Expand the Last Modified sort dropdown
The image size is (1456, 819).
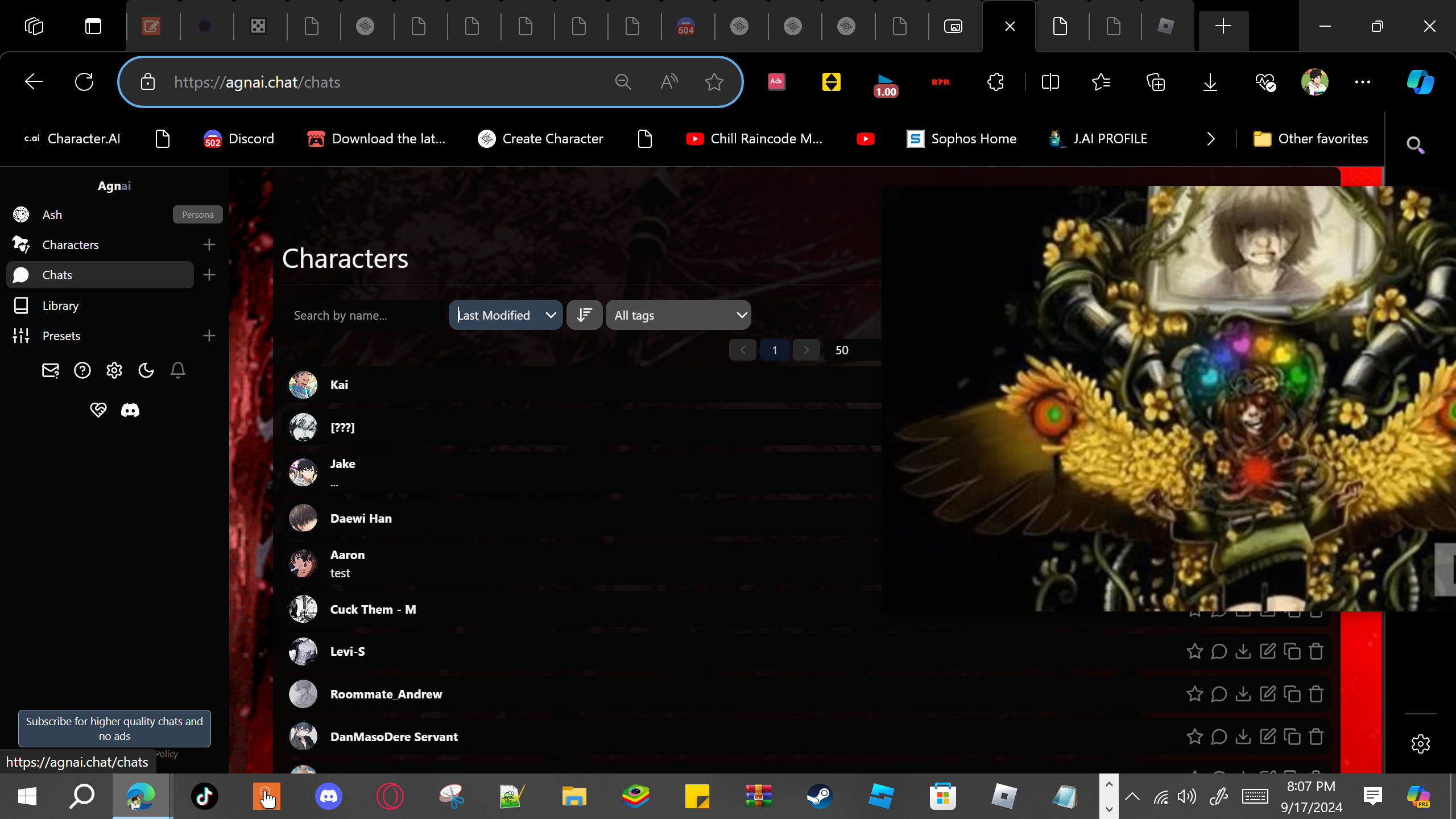(505, 315)
